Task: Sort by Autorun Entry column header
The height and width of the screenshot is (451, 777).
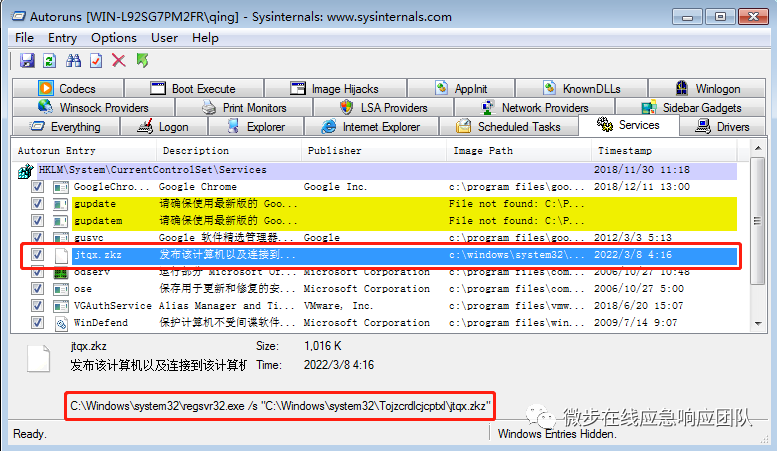Action: 84,151
